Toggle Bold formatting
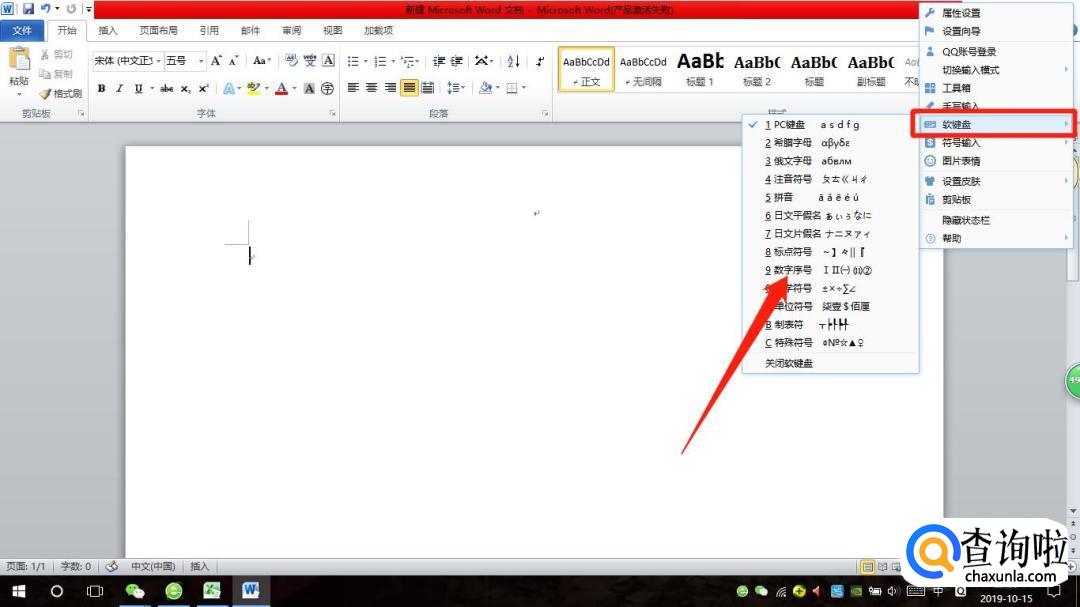Viewport: 1080px width, 607px height. (x=101, y=88)
